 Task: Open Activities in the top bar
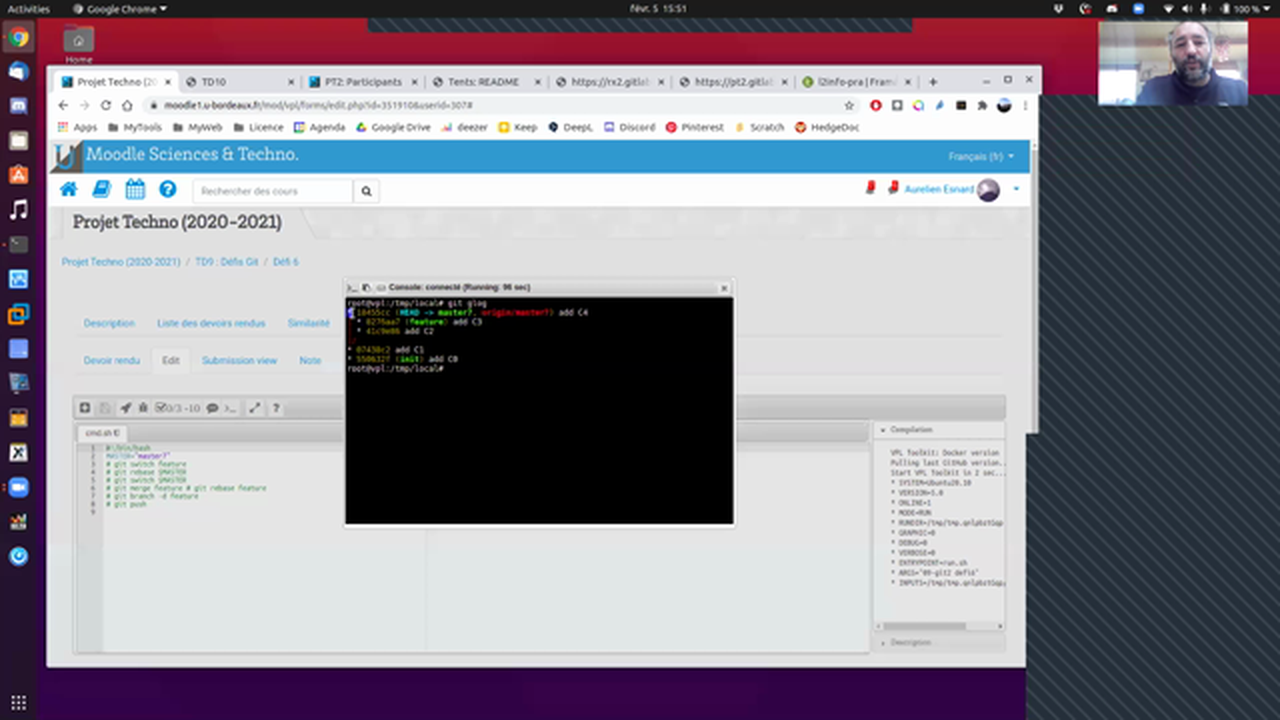[x=29, y=9]
